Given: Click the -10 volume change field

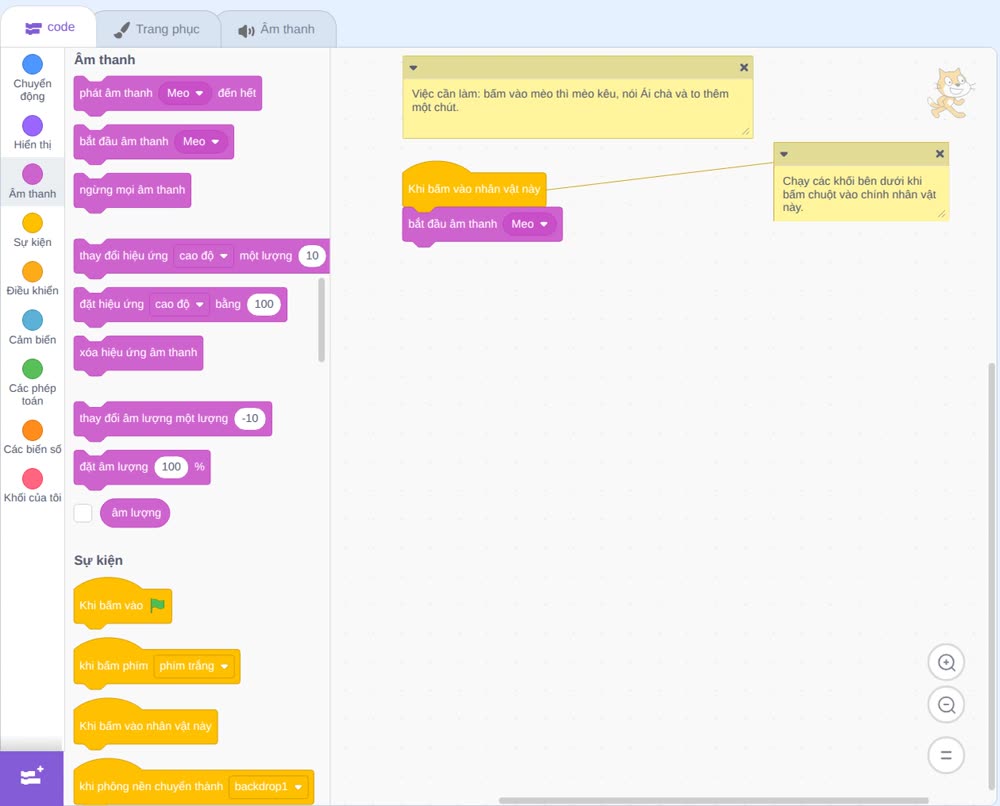Looking at the screenshot, I should (250, 418).
